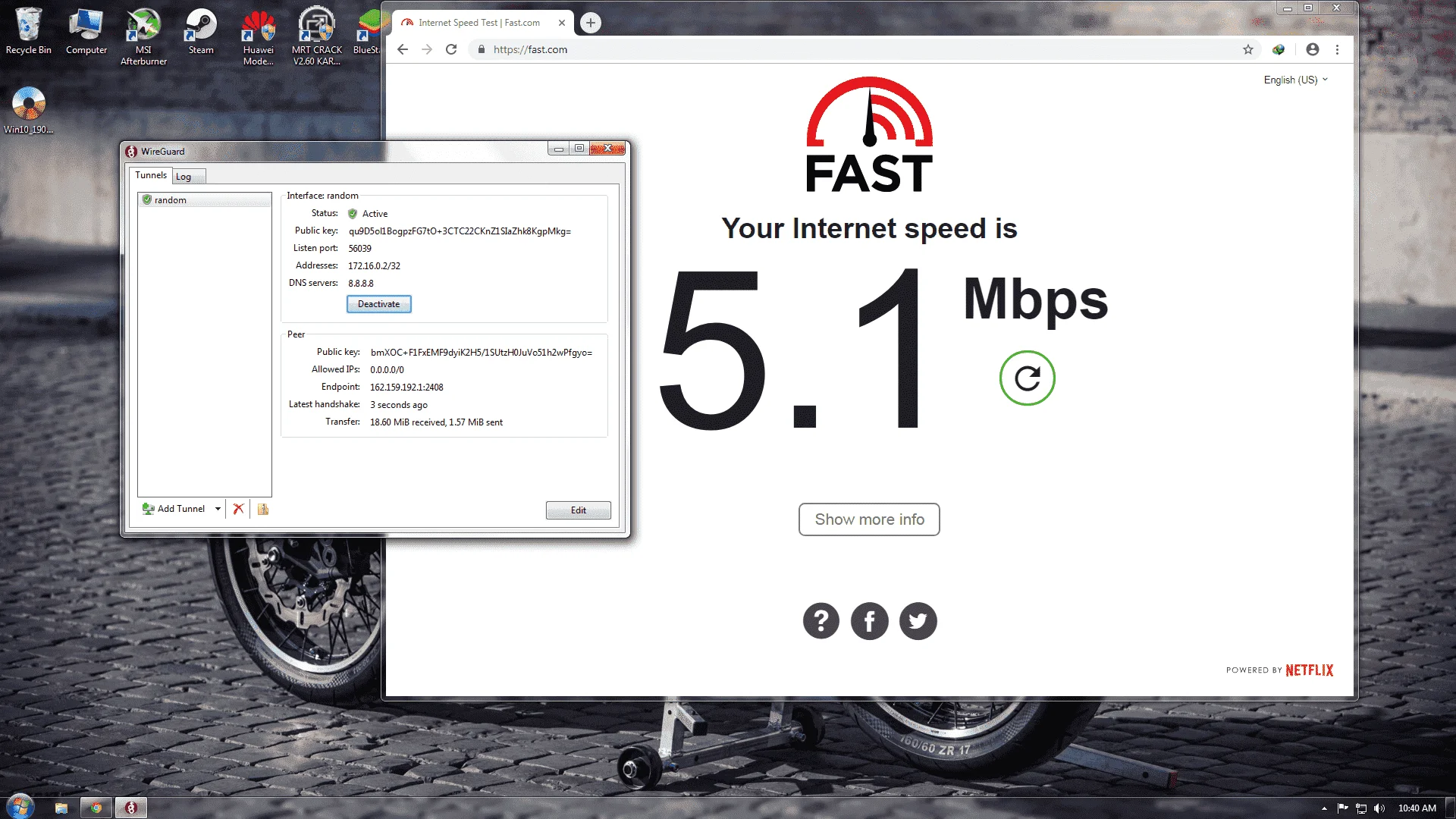This screenshot has height=819, width=1456.
Task: Click the Chrome extension icon beside the star
Action: [x=1279, y=49]
